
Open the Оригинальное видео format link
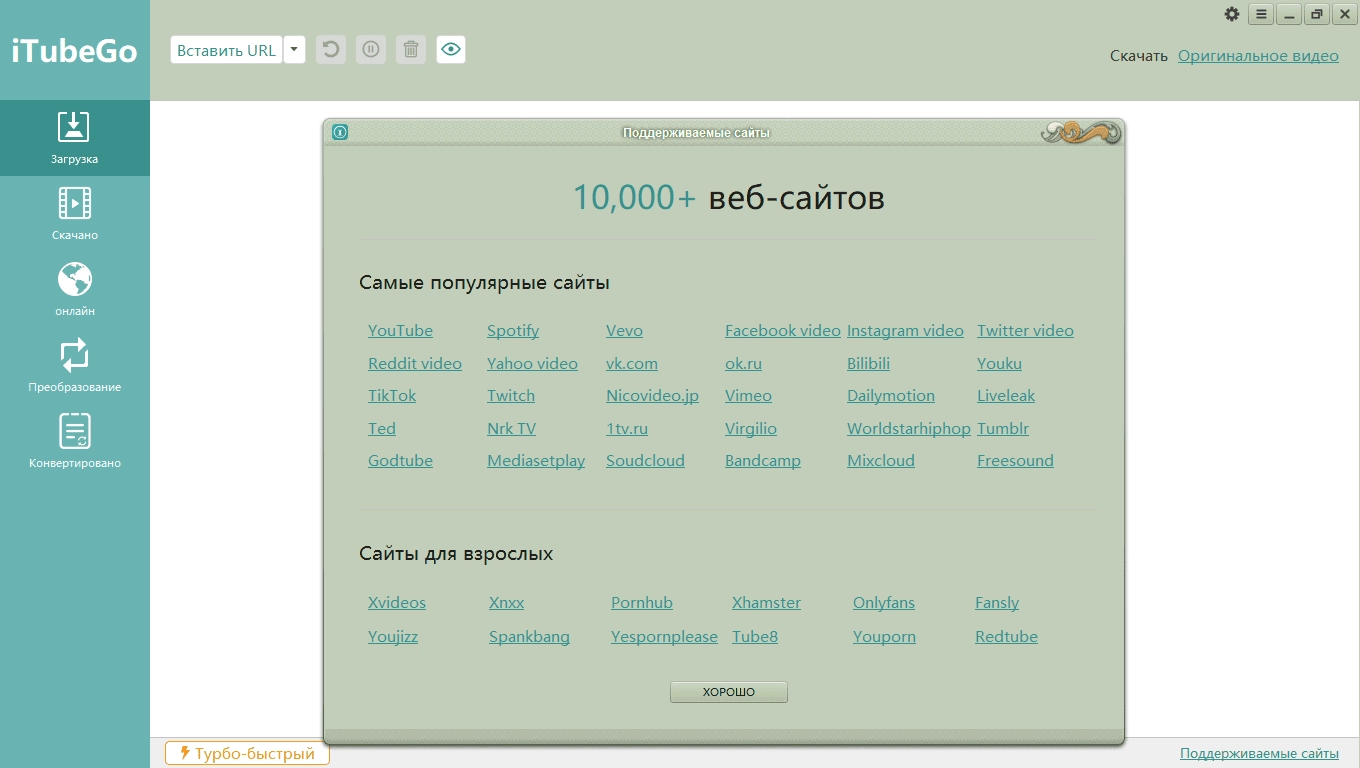(x=1258, y=56)
